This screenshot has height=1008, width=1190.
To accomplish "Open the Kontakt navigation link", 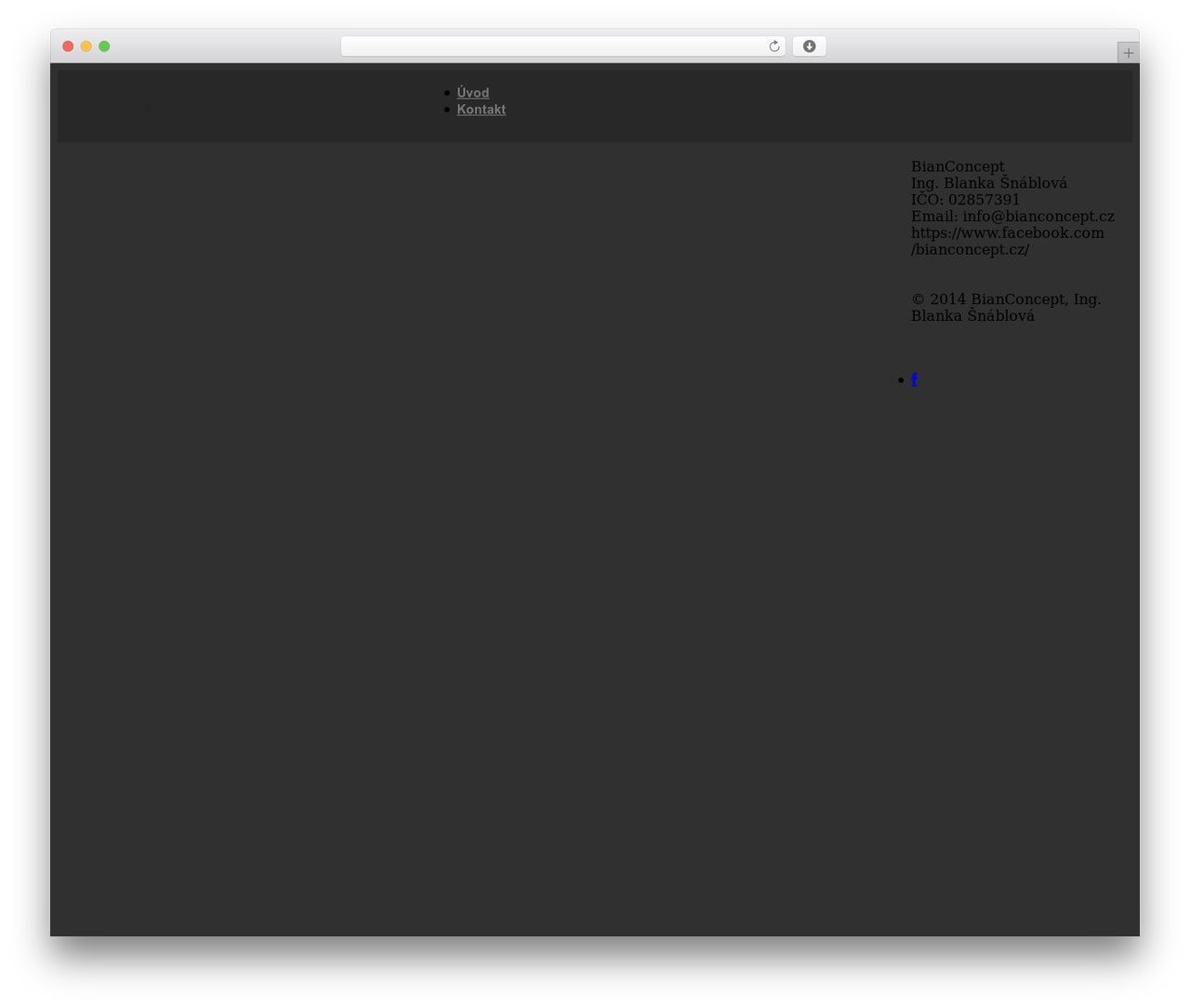I will (481, 110).
